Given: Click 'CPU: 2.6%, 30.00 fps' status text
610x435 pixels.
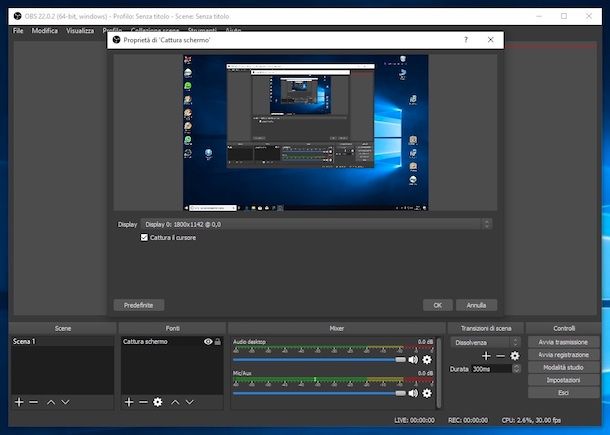Looking at the screenshot, I should click(x=531, y=420).
